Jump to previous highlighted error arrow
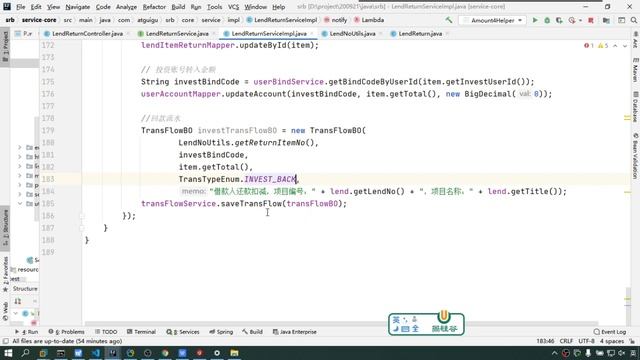This screenshot has width=640, height=360. [615, 46]
